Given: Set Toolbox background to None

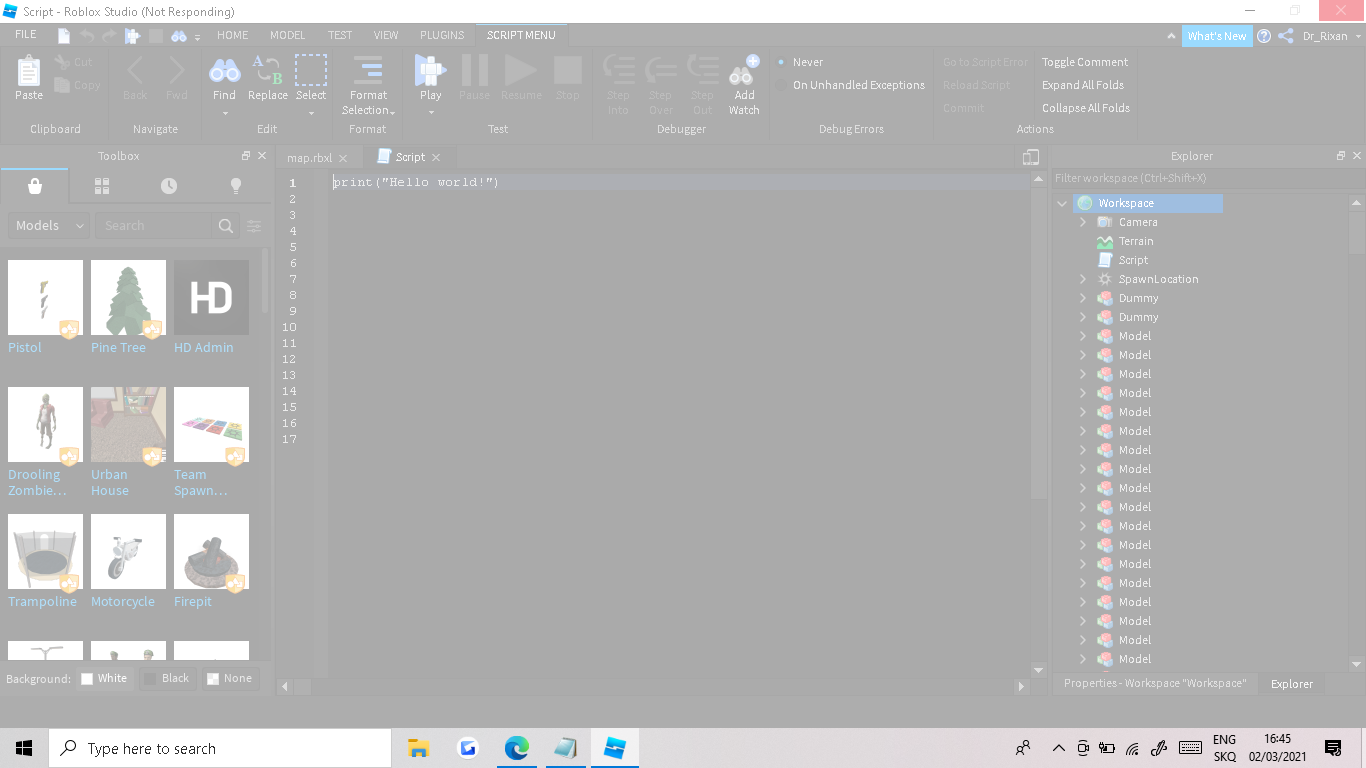Looking at the screenshot, I should tap(229, 678).
